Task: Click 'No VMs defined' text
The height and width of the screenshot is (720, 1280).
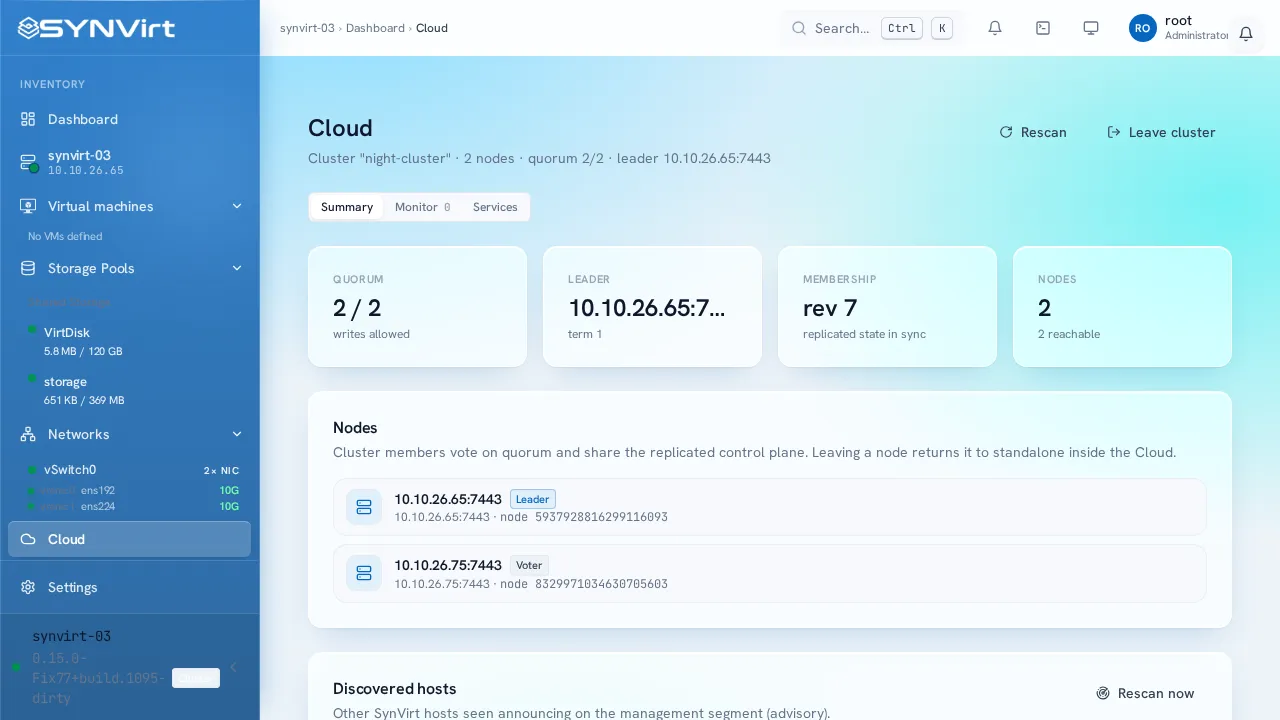Action: [65, 236]
